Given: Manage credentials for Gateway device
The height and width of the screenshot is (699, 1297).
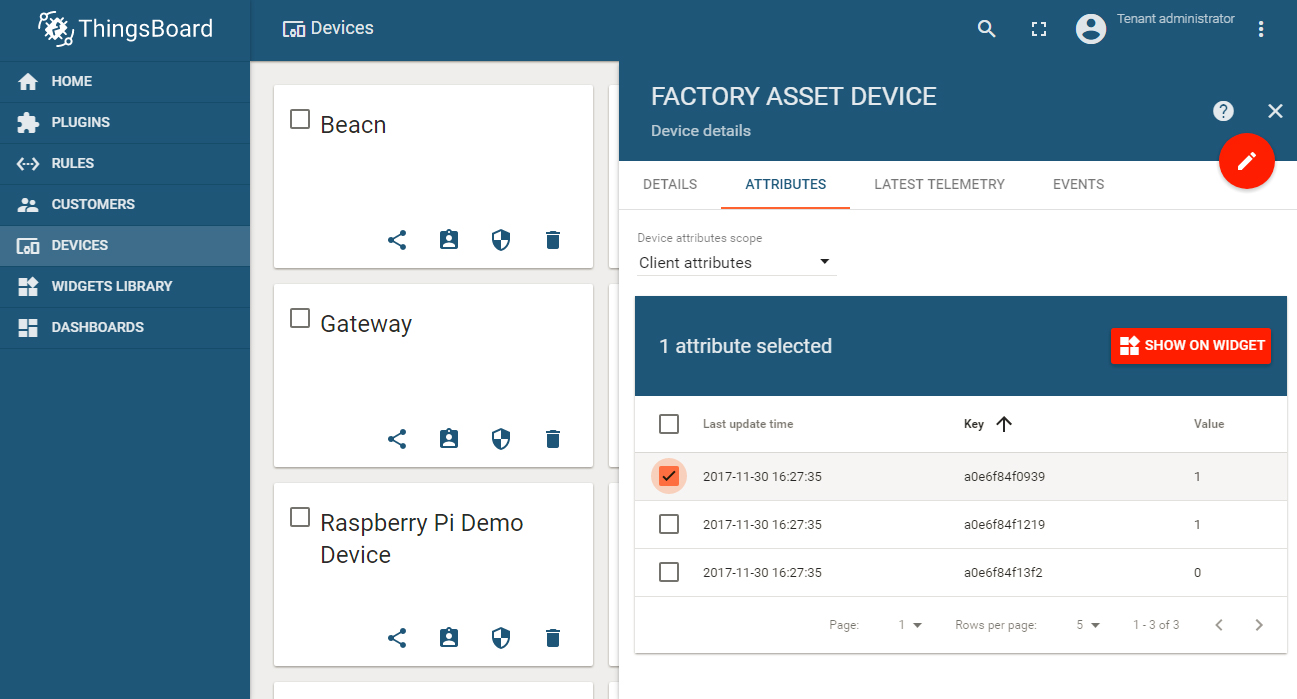Looking at the screenshot, I should coord(501,439).
